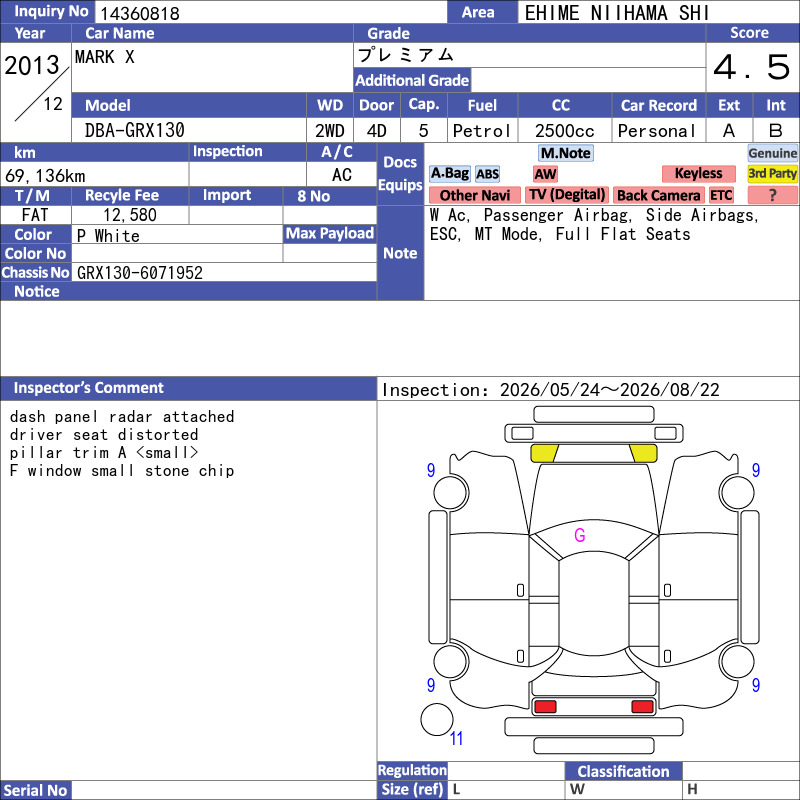Select the Other Navi badge
This screenshot has height=800, width=800.
point(474,195)
